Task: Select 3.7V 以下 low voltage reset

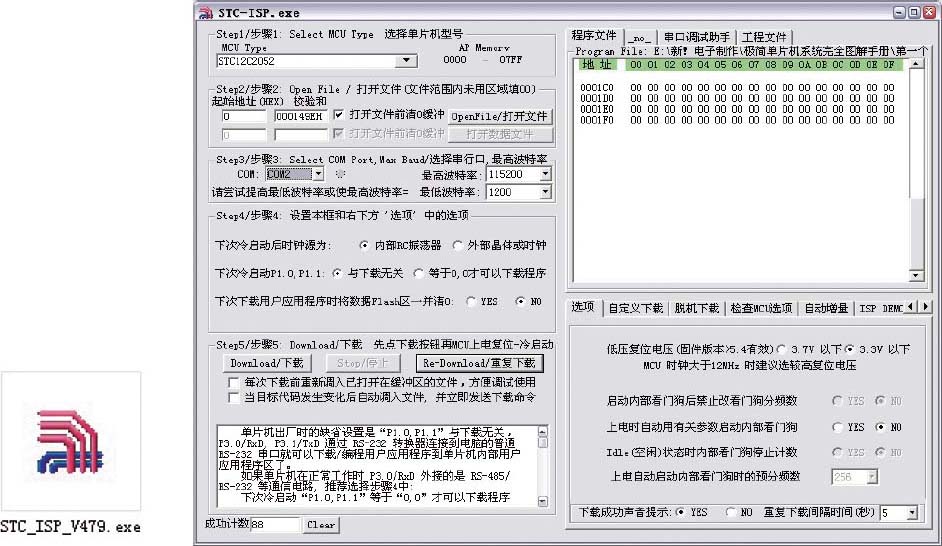Action: (x=781, y=349)
